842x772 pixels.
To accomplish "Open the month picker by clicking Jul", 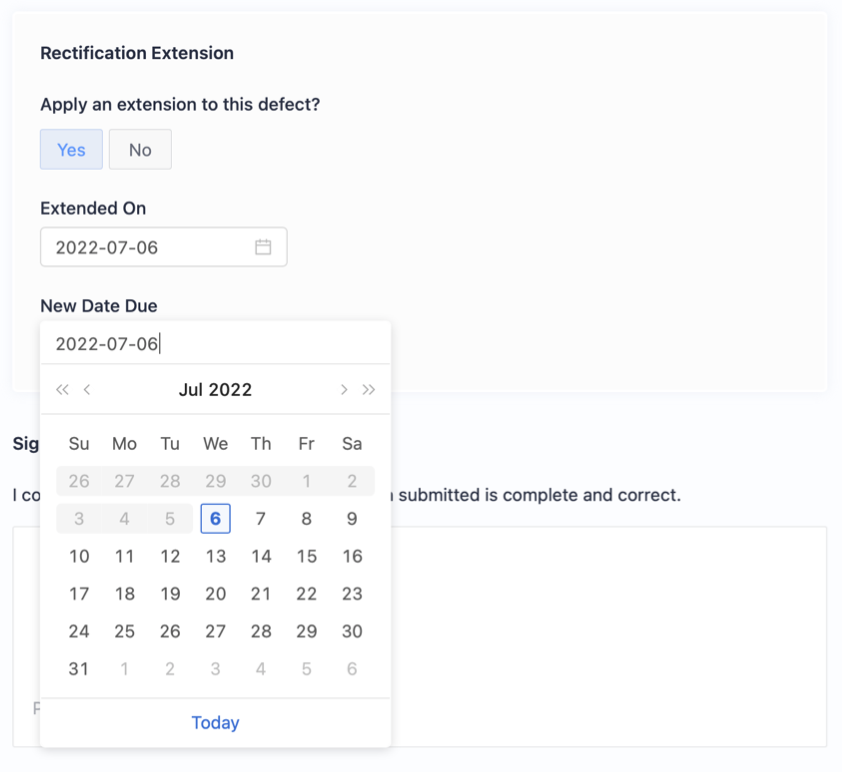I will [191, 390].
